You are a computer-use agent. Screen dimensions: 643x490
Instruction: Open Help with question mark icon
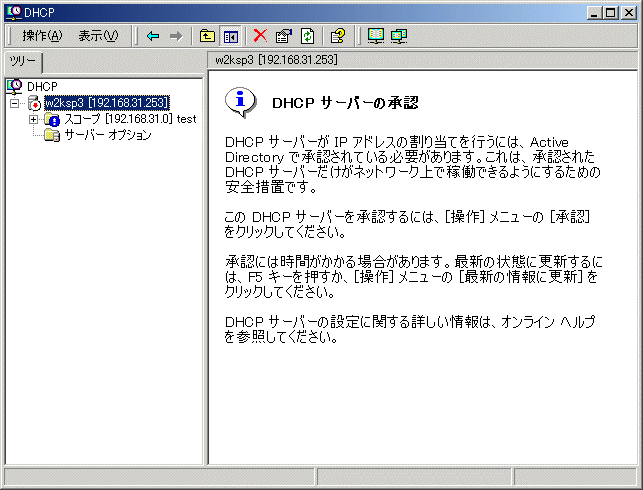(337, 36)
